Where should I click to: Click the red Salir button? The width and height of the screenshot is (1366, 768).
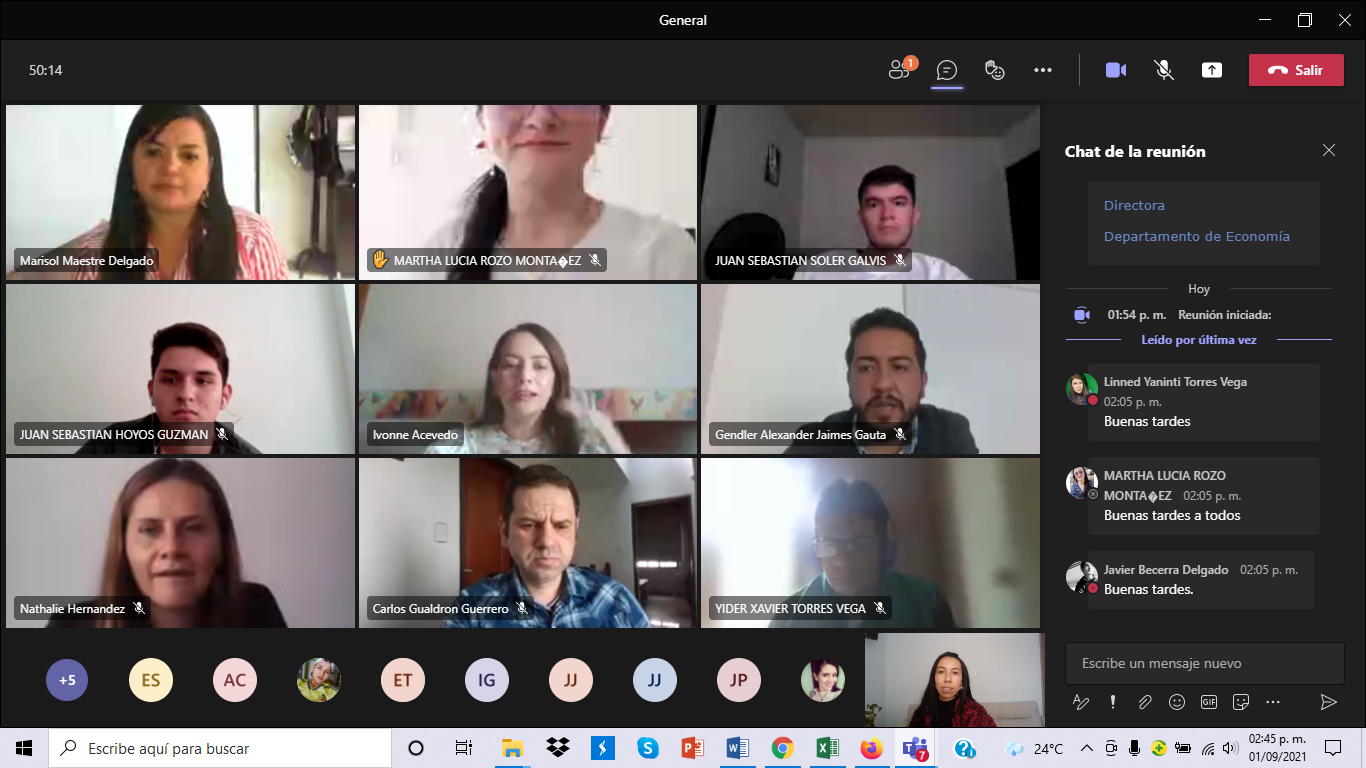click(1296, 70)
